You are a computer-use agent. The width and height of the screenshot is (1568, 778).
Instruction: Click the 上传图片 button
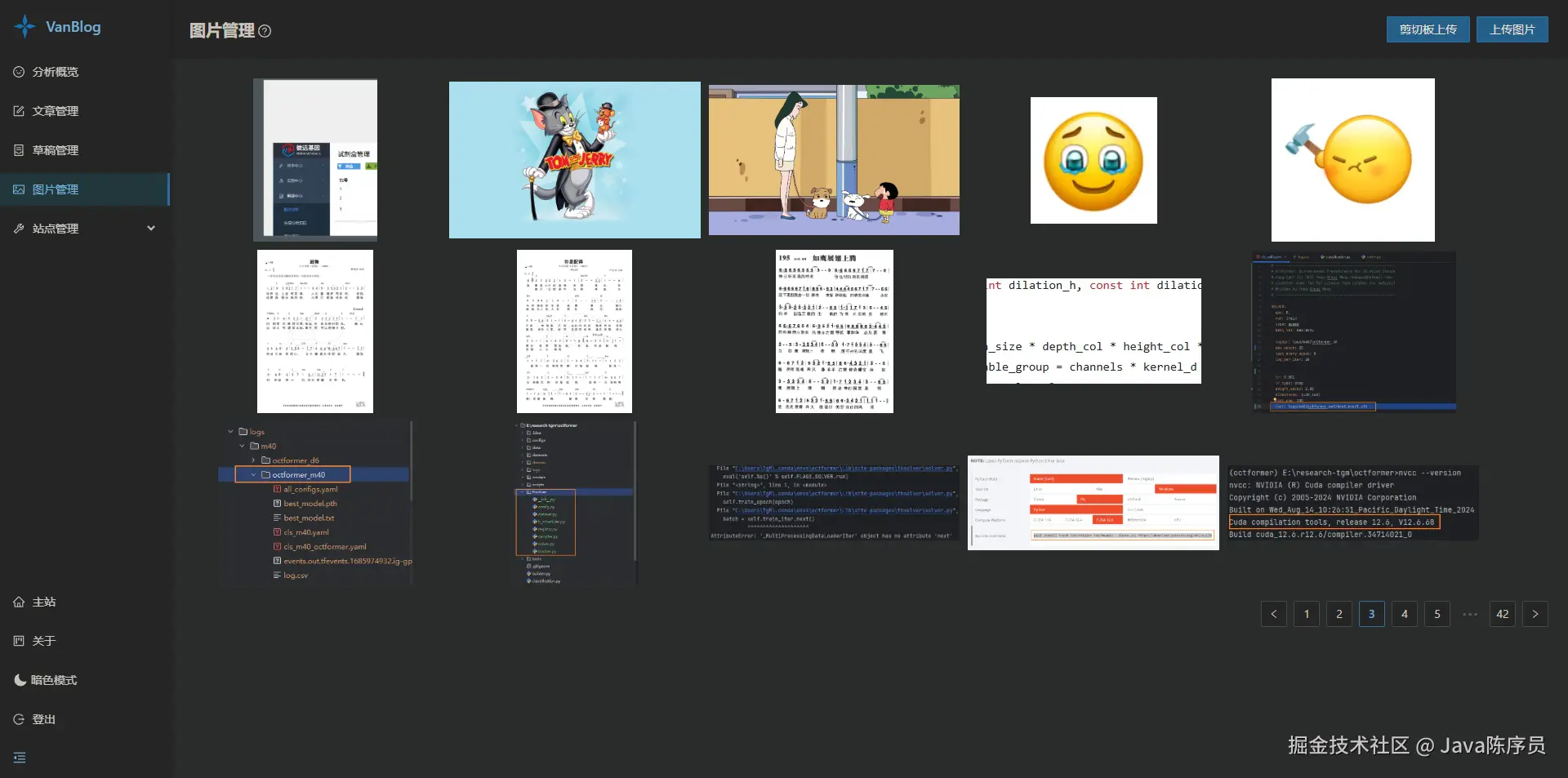1512,29
